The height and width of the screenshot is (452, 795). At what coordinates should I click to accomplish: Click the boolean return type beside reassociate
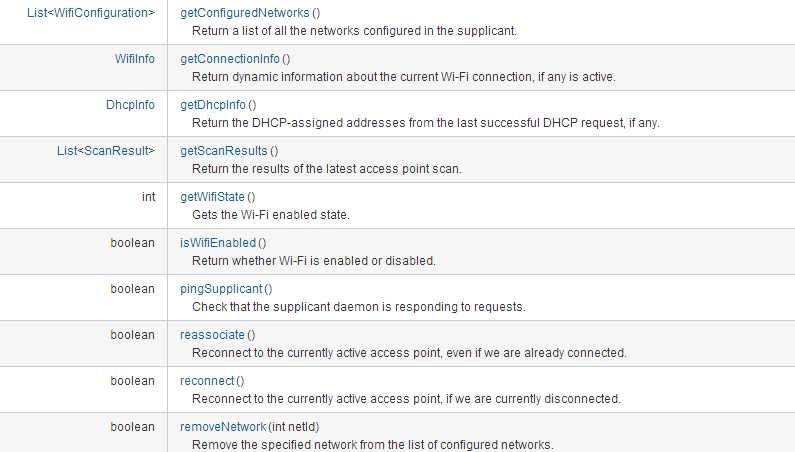click(x=133, y=334)
